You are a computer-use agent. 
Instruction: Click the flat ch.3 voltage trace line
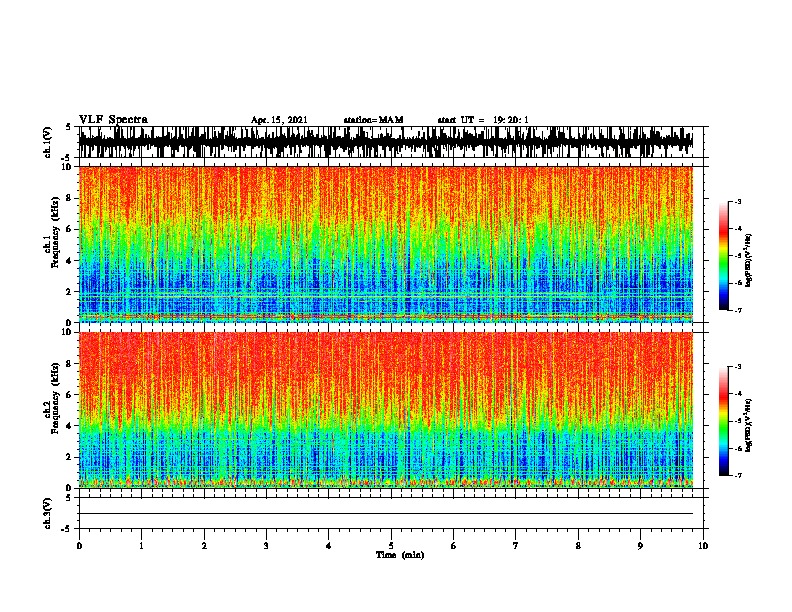[x=385, y=514]
